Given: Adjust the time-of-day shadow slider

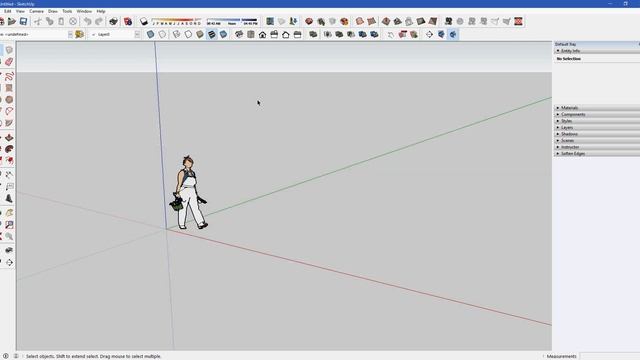Looking at the screenshot, I should (x=232, y=21).
